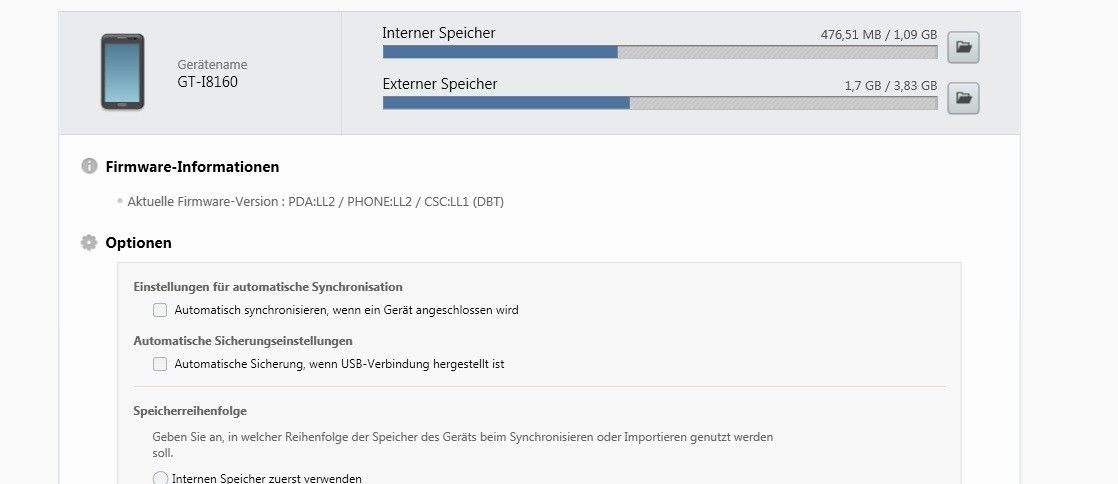The image size is (1118, 484).
Task: Click the 'Interner Speicher' label
Action: coord(439,33)
